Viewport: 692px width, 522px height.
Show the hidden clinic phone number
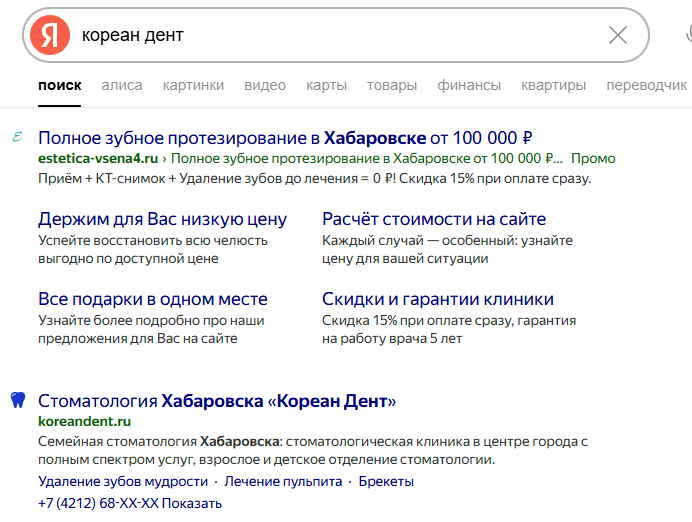(191, 502)
